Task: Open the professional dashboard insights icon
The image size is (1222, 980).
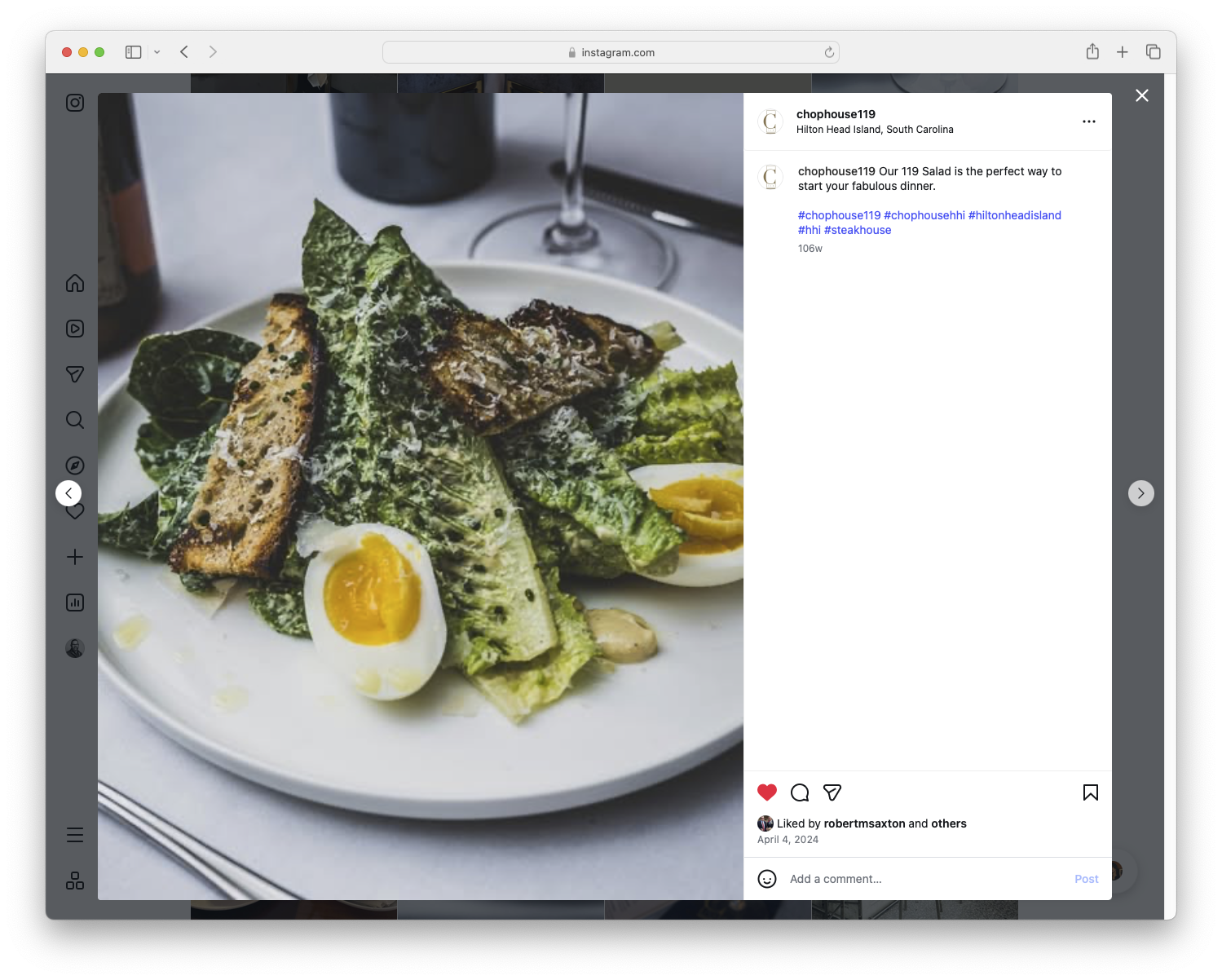Action: [74, 603]
